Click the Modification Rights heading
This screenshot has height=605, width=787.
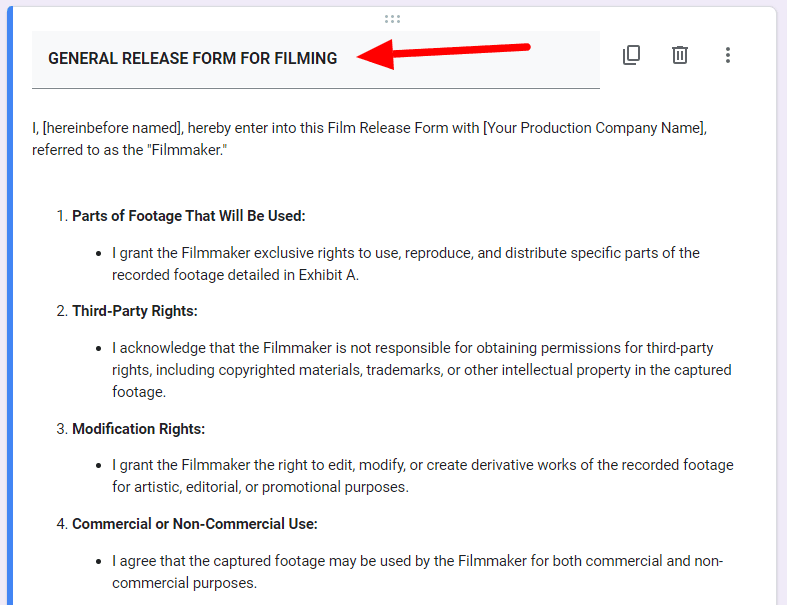pyautogui.click(x=139, y=429)
